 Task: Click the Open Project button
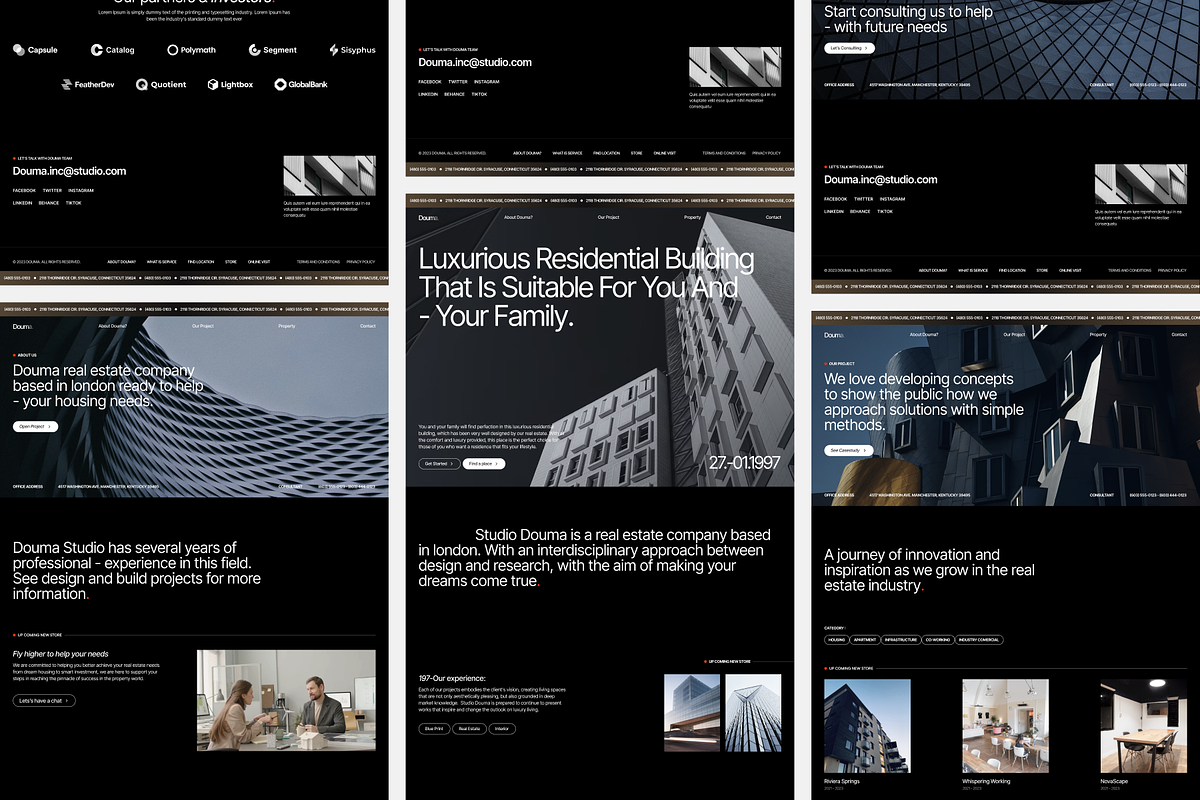pos(35,427)
